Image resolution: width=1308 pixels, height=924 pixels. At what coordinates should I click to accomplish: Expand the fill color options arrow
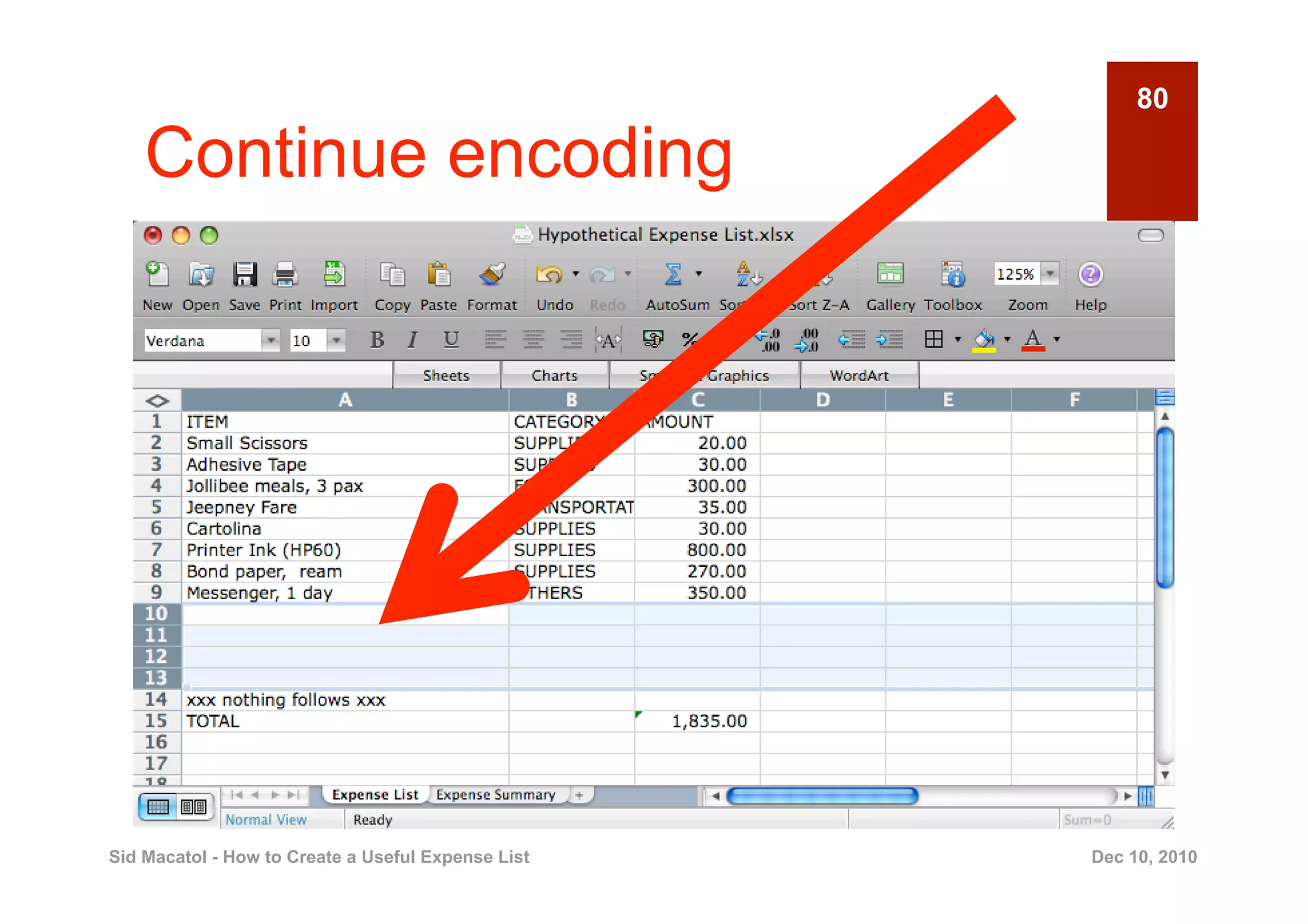click(x=1007, y=339)
